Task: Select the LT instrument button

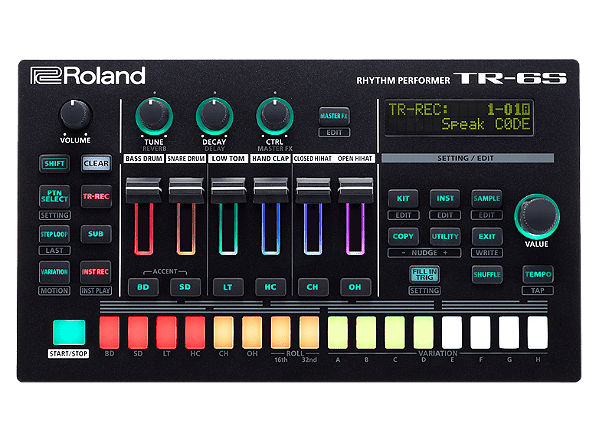Action: point(228,287)
